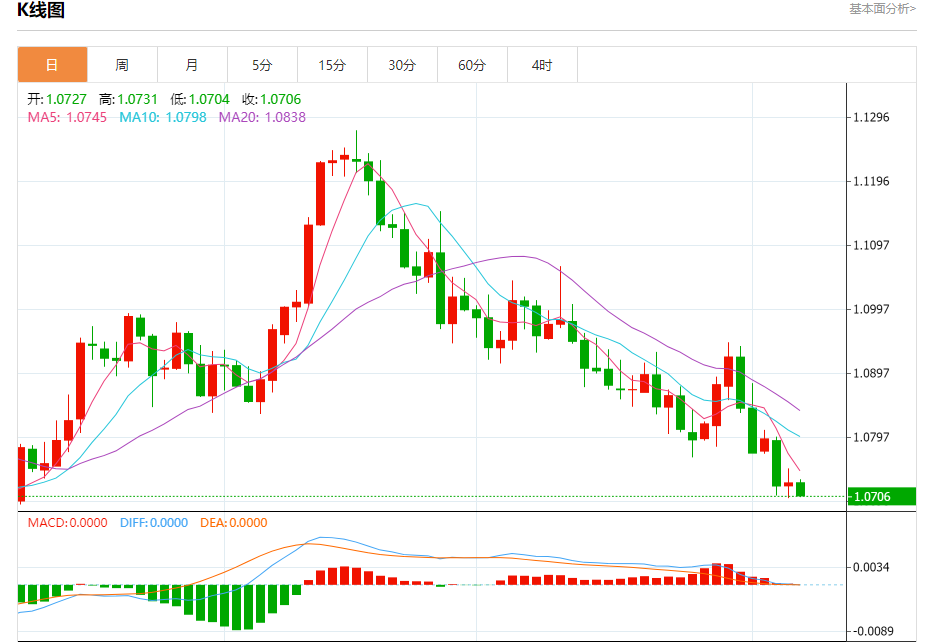Viewport: 927px width, 642px height.
Task: Open the 60分 timeframe tab
Action: 472,64
